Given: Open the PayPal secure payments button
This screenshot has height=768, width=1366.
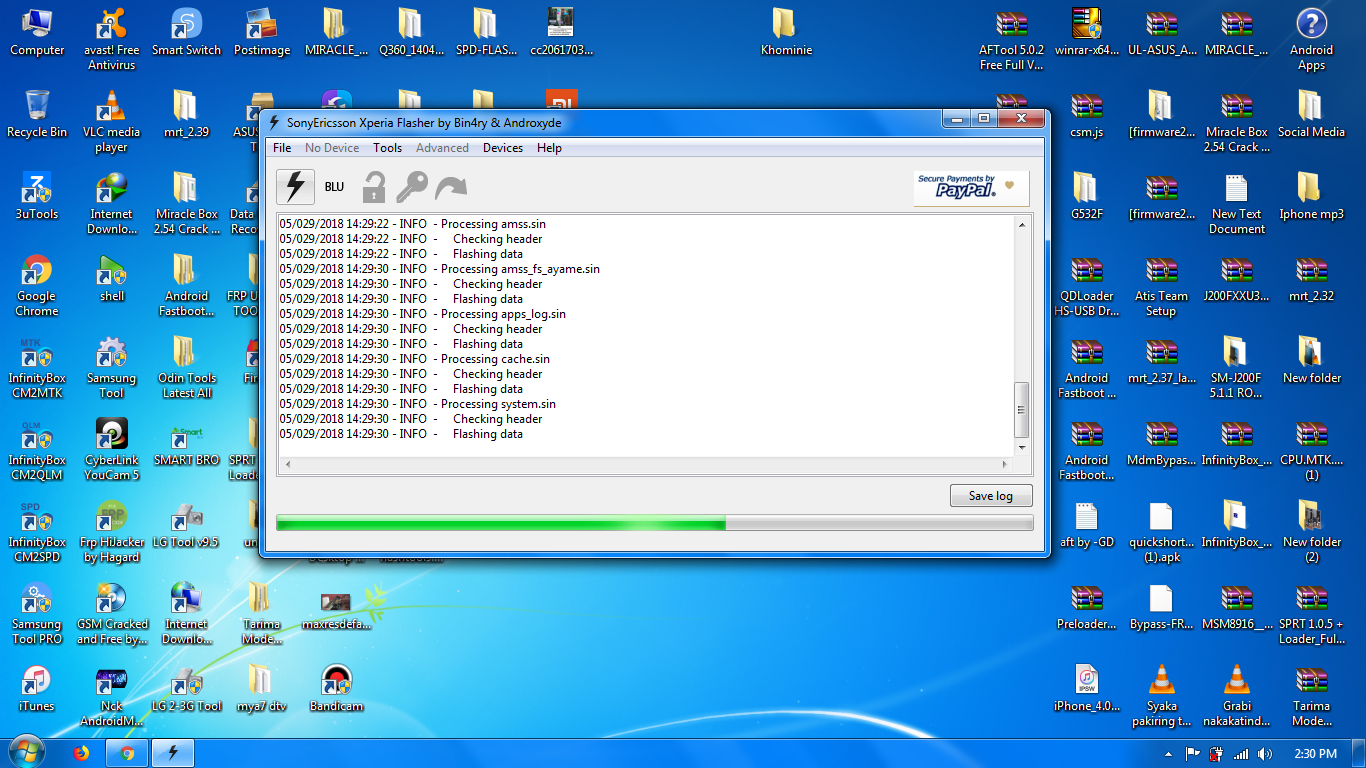Looking at the screenshot, I should point(971,188).
